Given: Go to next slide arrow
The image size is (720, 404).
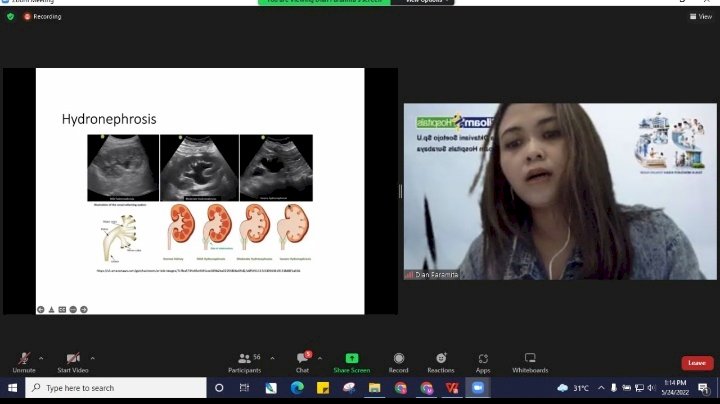Looking at the screenshot, I should tap(84, 309).
